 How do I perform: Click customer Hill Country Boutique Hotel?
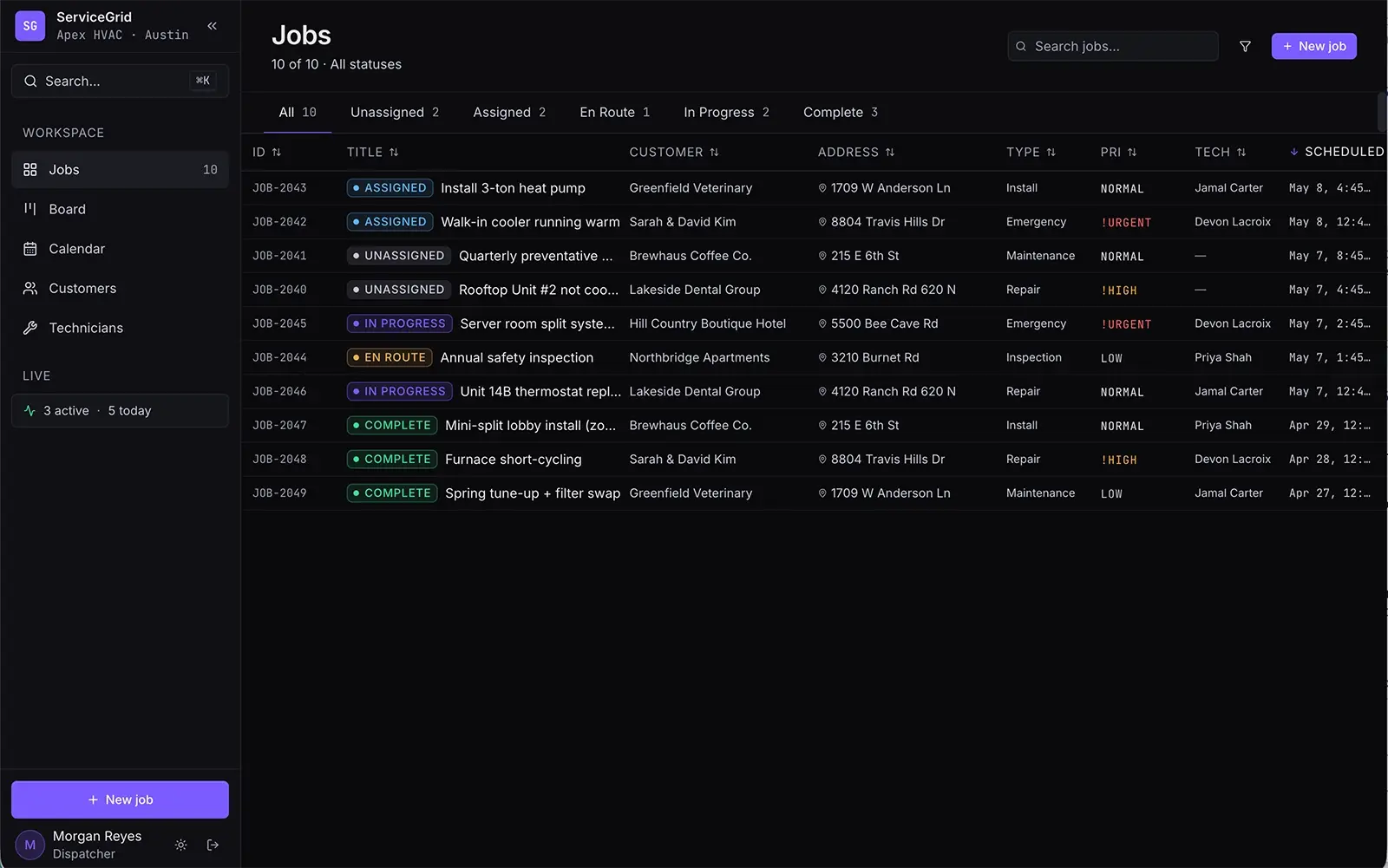click(x=707, y=323)
